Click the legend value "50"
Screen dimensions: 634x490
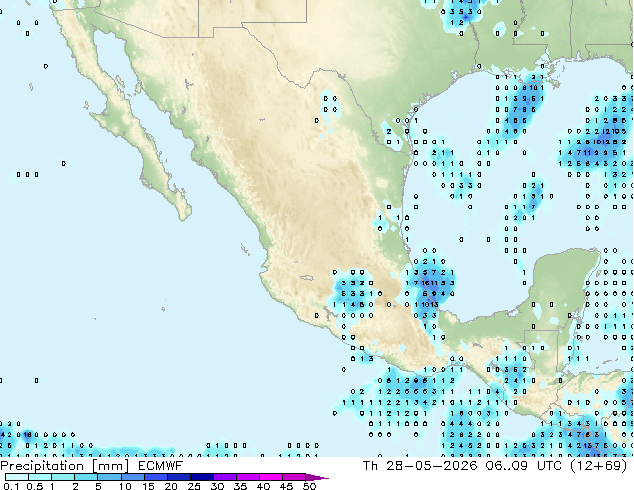tap(309, 486)
